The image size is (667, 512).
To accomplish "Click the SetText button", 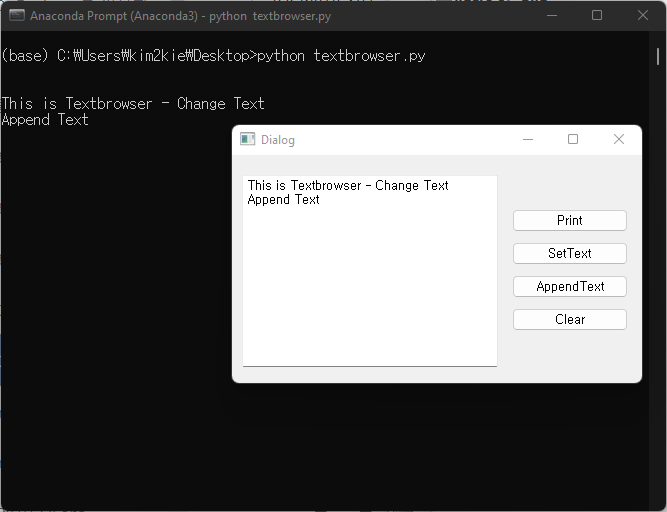I will tap(570, 253).
